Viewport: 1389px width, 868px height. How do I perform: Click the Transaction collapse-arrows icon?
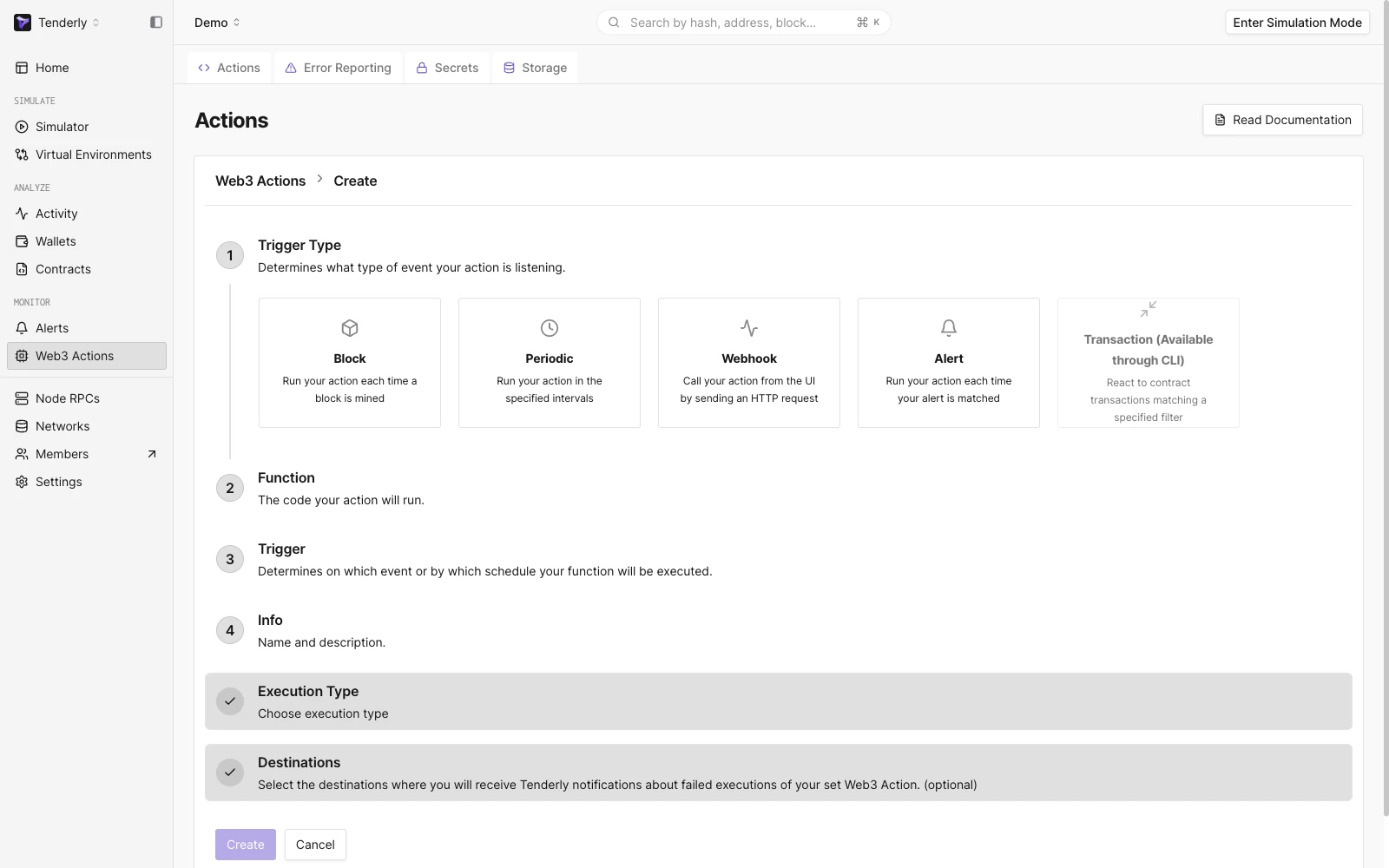(1149, 309)
